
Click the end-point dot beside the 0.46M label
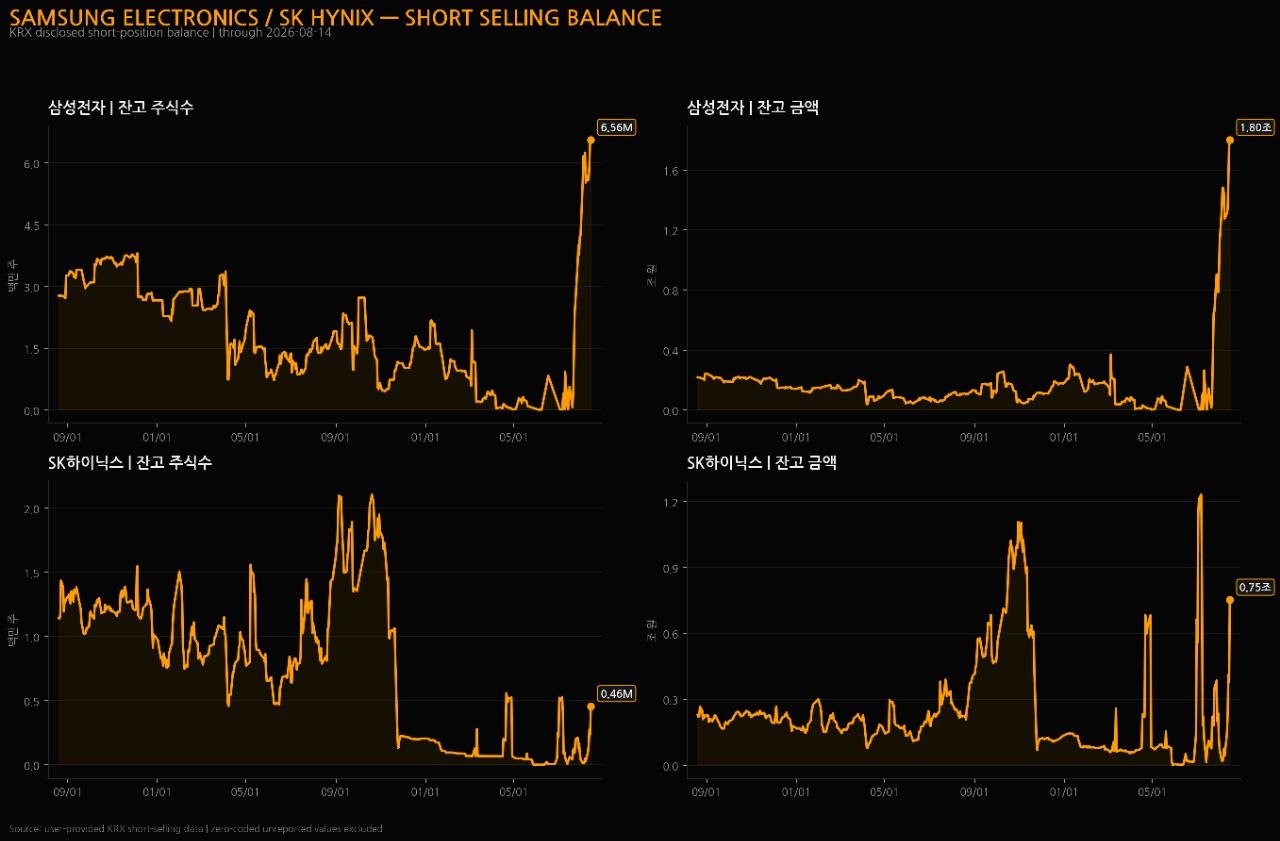(591, 706)
